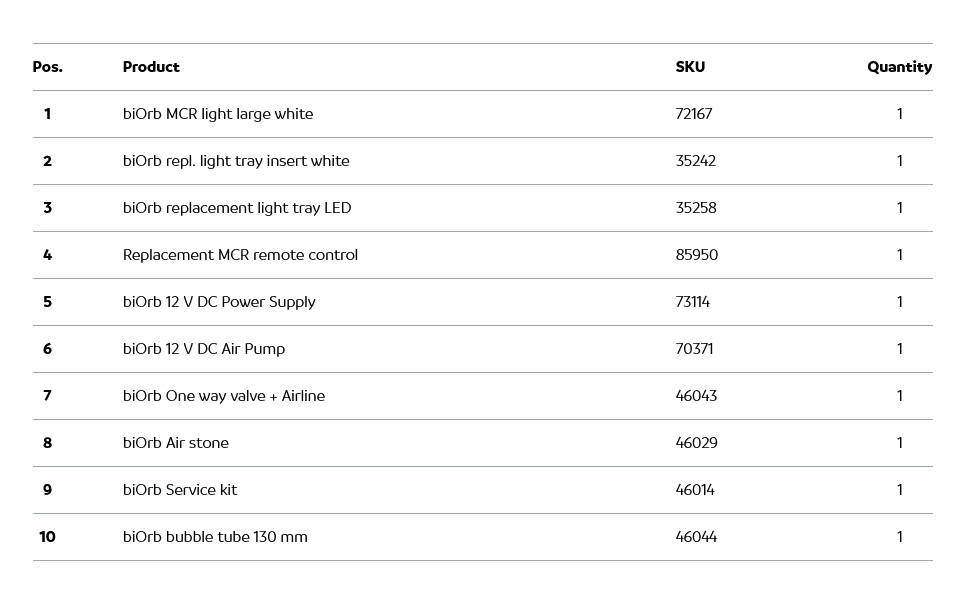The height and width of the screenshot is (611, 962).
Task: Click SKU number 46044
Action: (696, 537)
